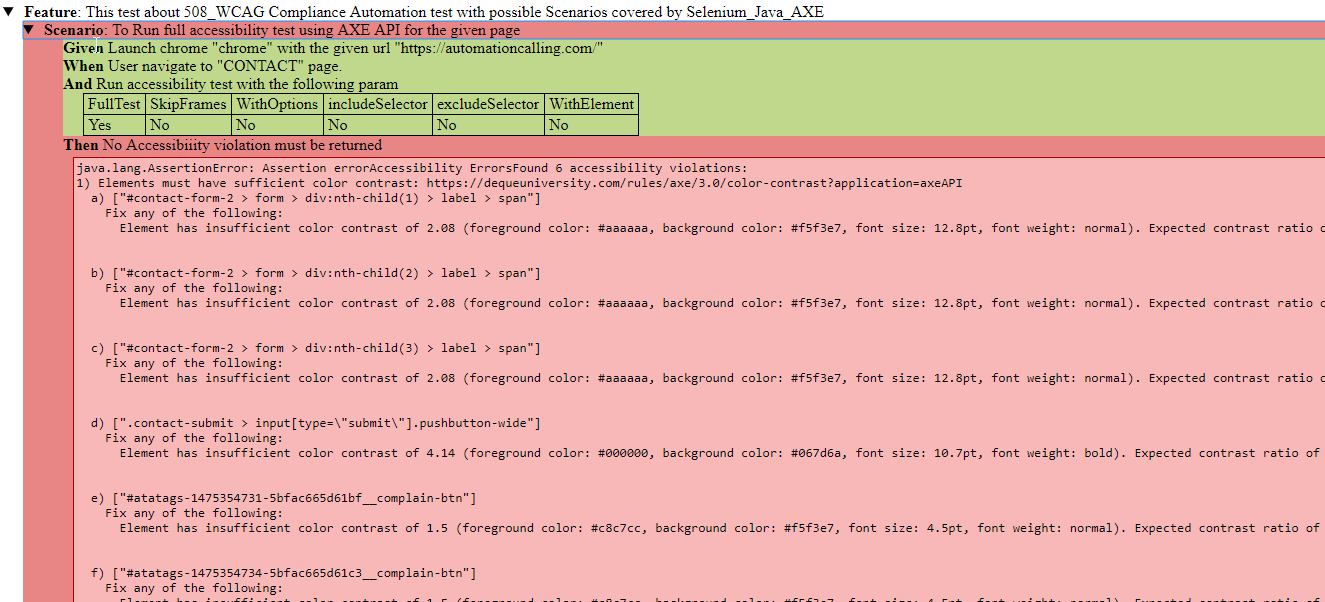1325x602 pixels.
Task: Click the java.lang.AssertionError message line
Action: click(x=411, y=168)
